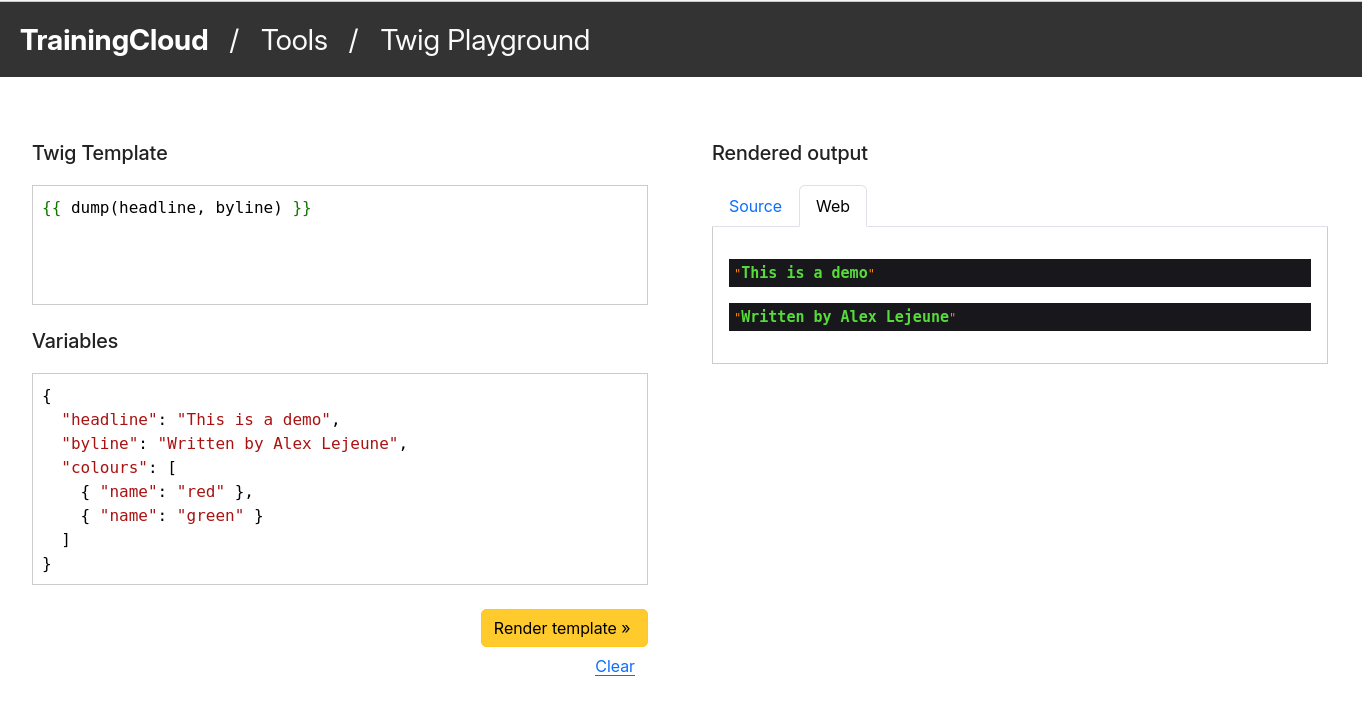
Task: Click the "byline" key in Variables
Action: (x=101, y=444)
